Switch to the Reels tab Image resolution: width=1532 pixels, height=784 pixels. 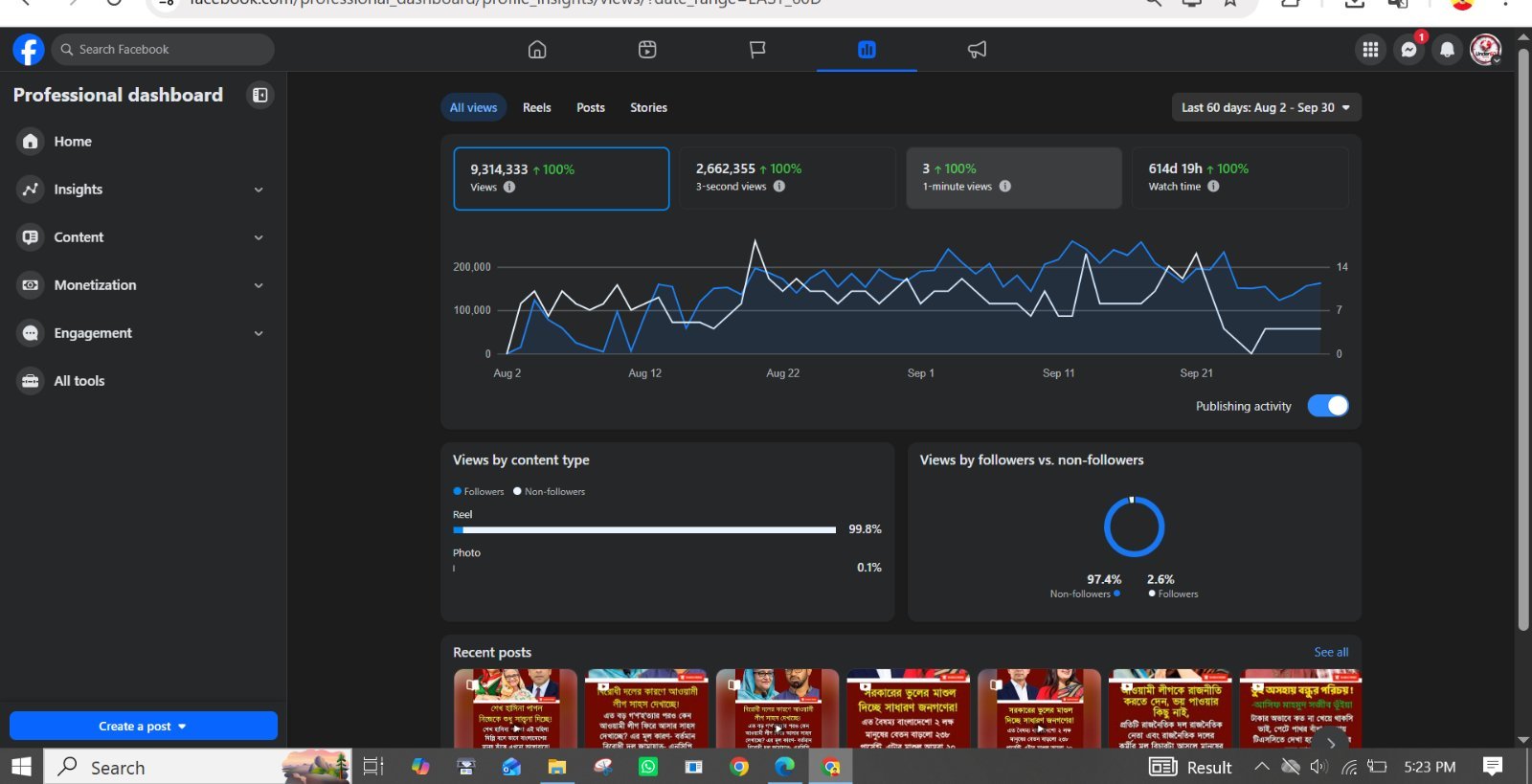point(536,107)
